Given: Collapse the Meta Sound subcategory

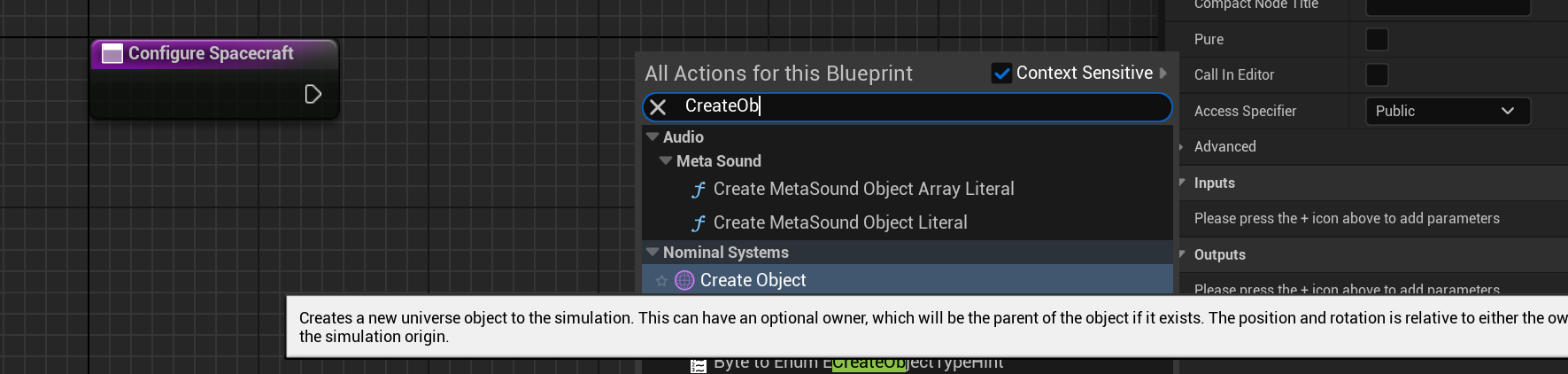Looking at the screenshot, I should pyautogui.click(x=666, y=161).
